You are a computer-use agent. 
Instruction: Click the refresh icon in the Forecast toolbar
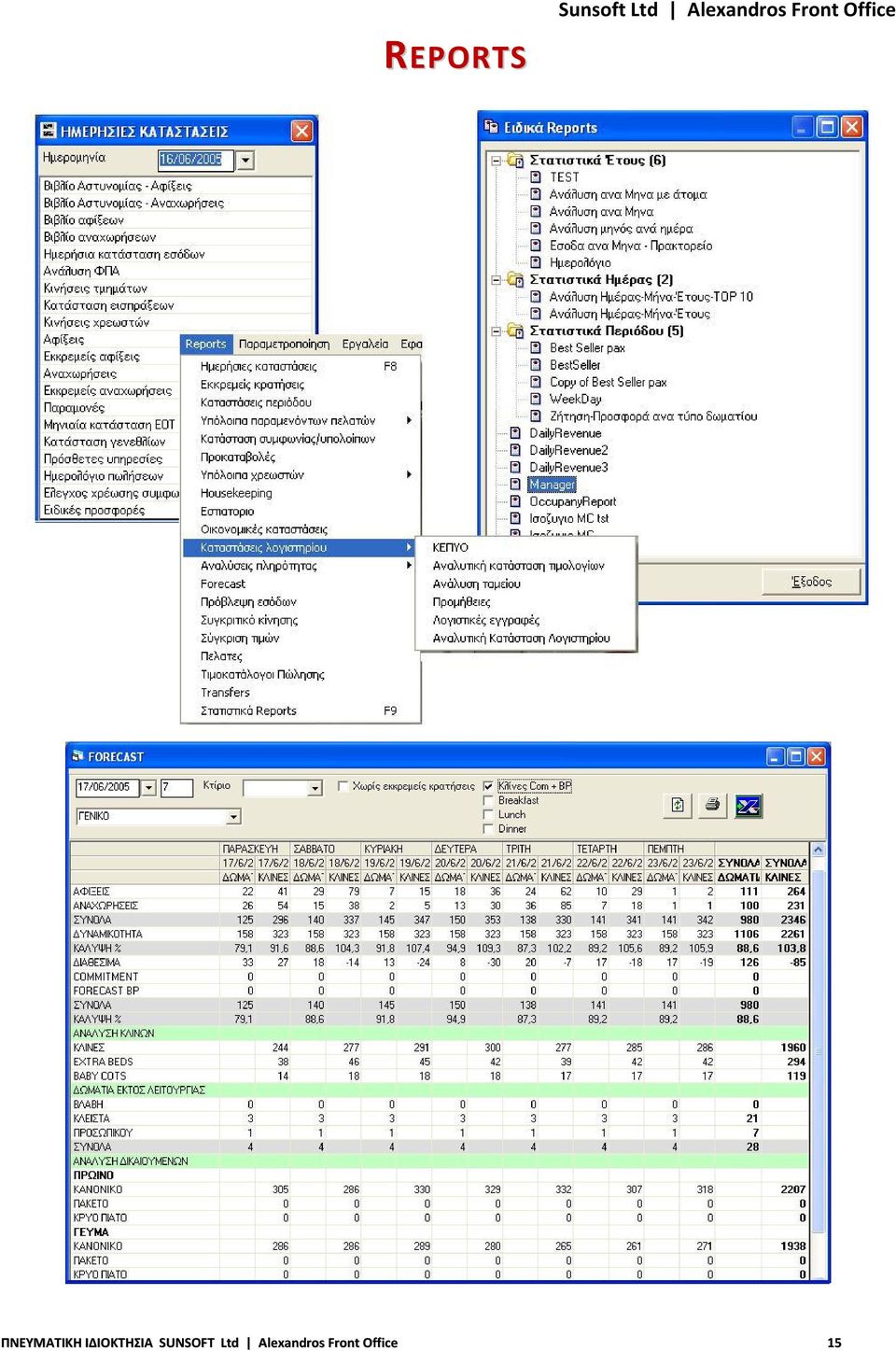coord(678,805)
